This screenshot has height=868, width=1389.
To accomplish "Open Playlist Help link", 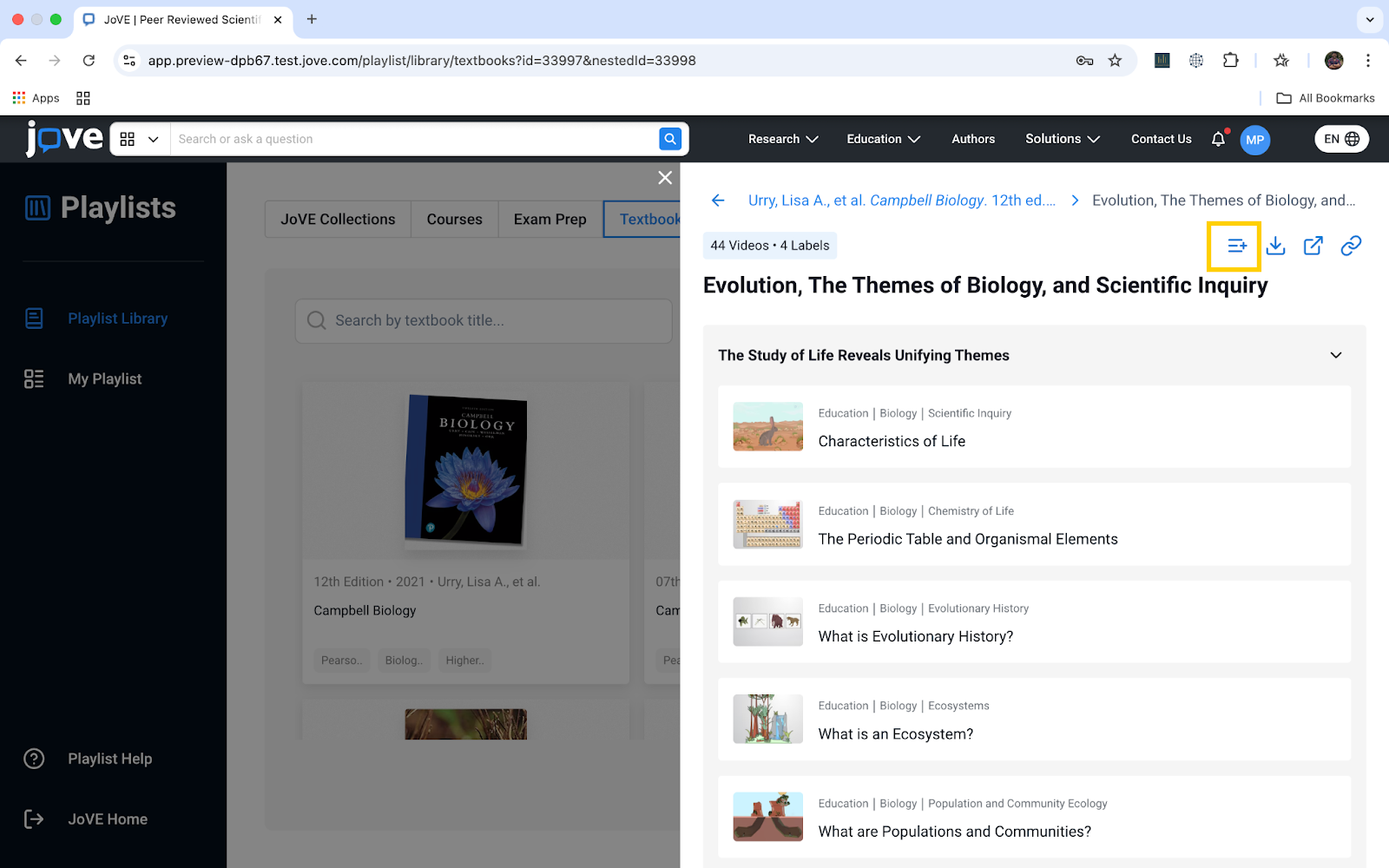I will click(110, 759).
